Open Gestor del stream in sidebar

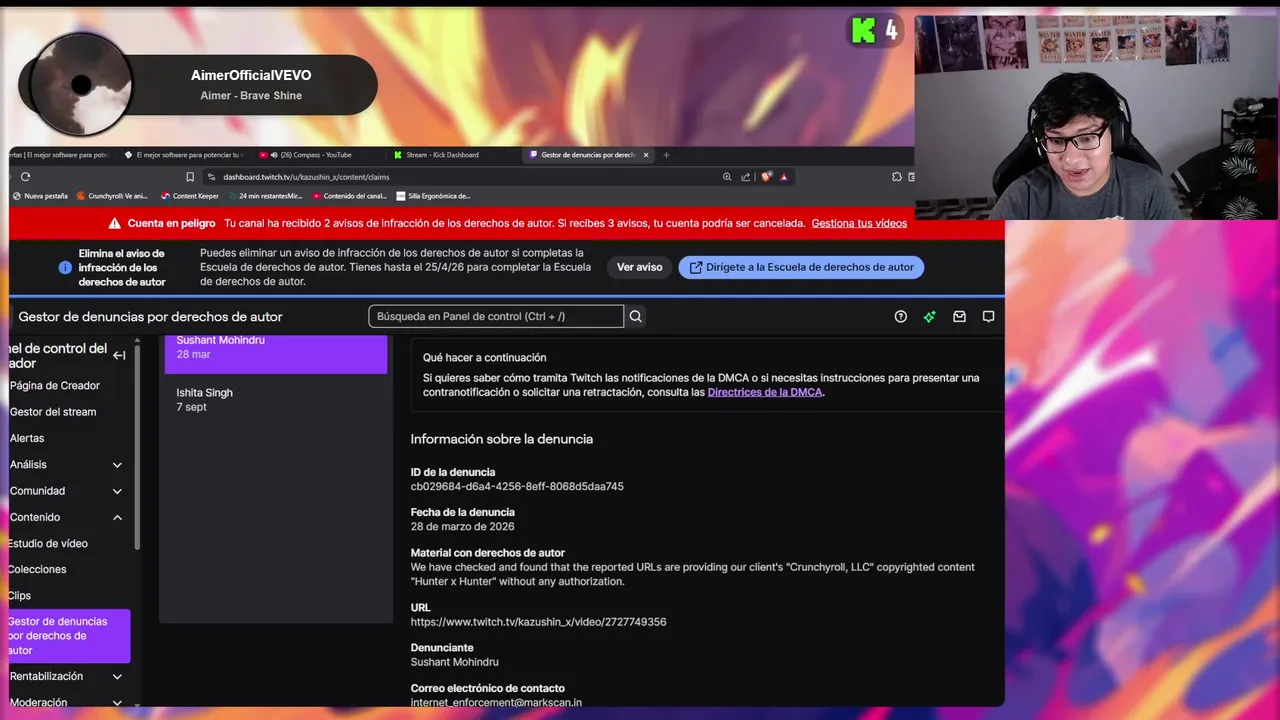(x=53, y=411)
